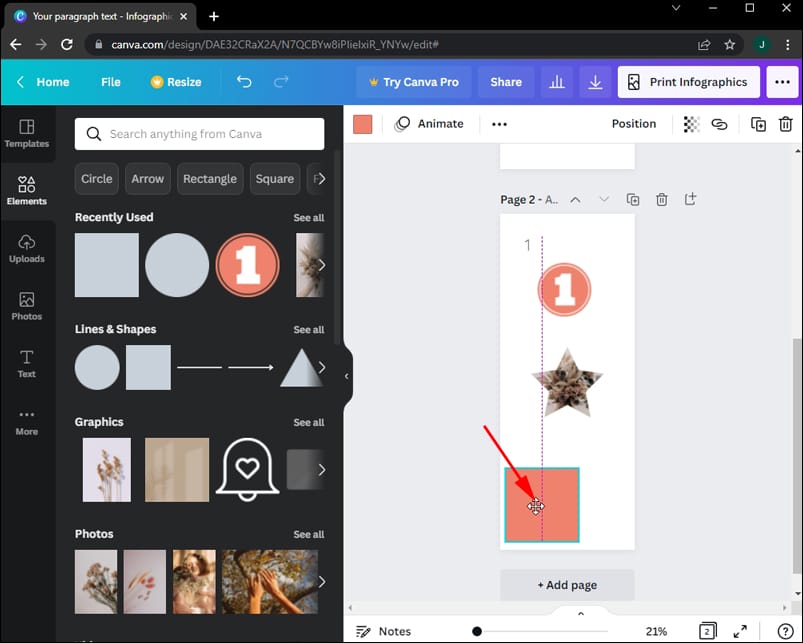
Task: Collapse Page 2 downward with the chevron
Action: pos(604,199)
